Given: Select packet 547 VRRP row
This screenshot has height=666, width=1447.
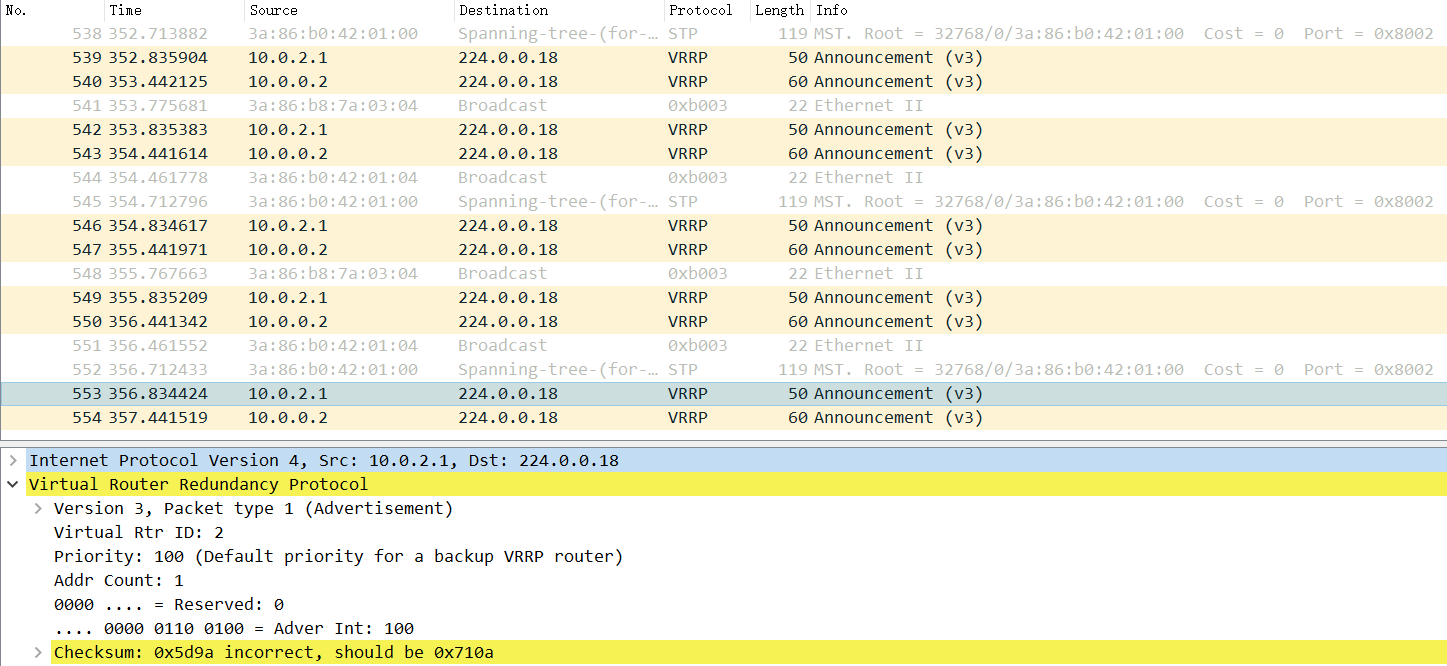Looking at the screenshot, I should (x=723, y=249).
